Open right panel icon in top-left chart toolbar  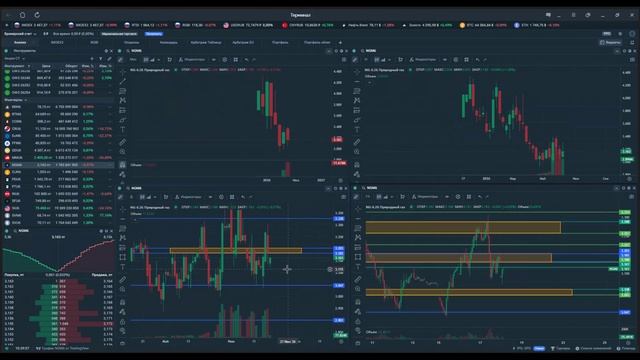[x=344, y=60]
